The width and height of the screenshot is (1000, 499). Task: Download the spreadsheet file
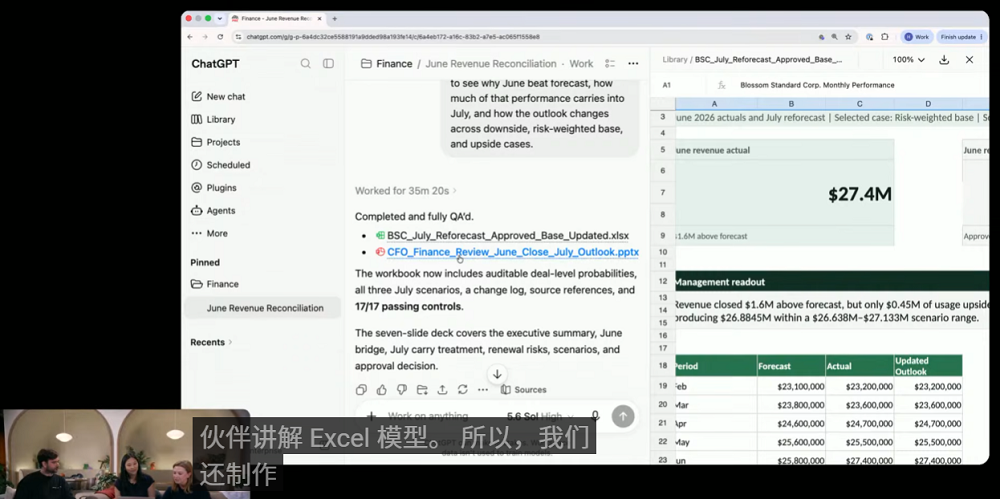[x=945, y=59]
